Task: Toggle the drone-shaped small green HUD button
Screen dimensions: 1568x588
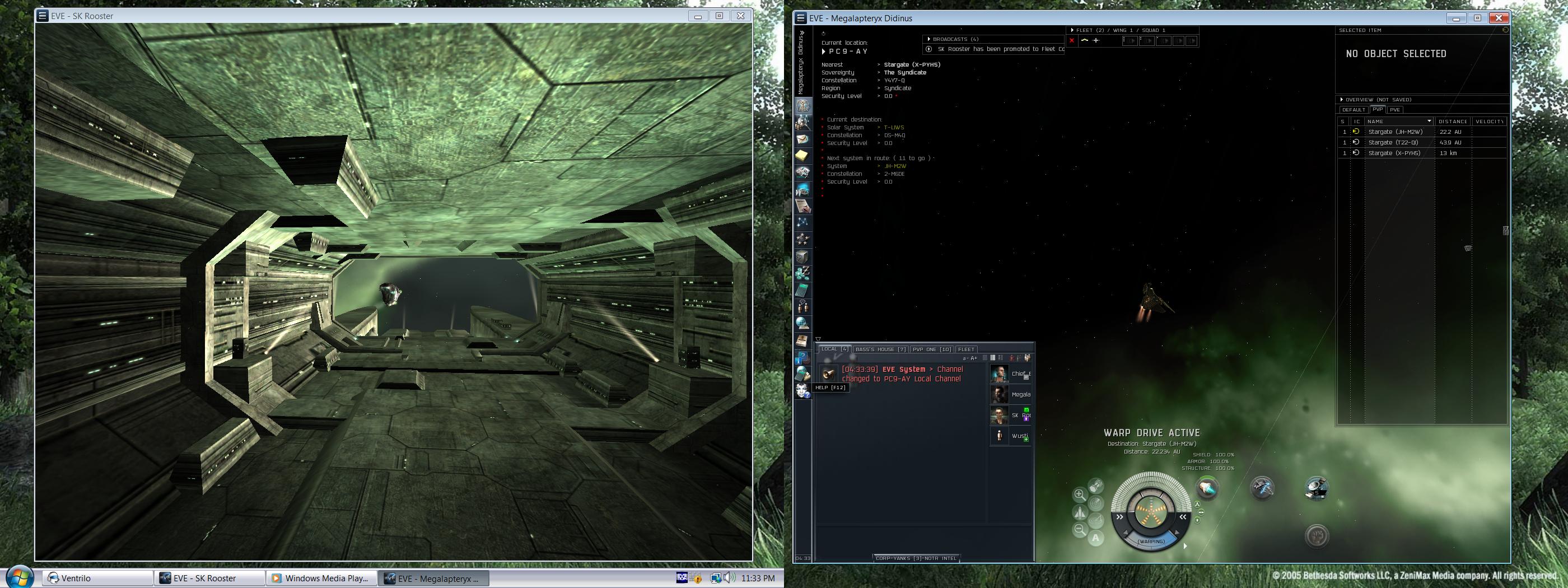Action: (1197, 505)
